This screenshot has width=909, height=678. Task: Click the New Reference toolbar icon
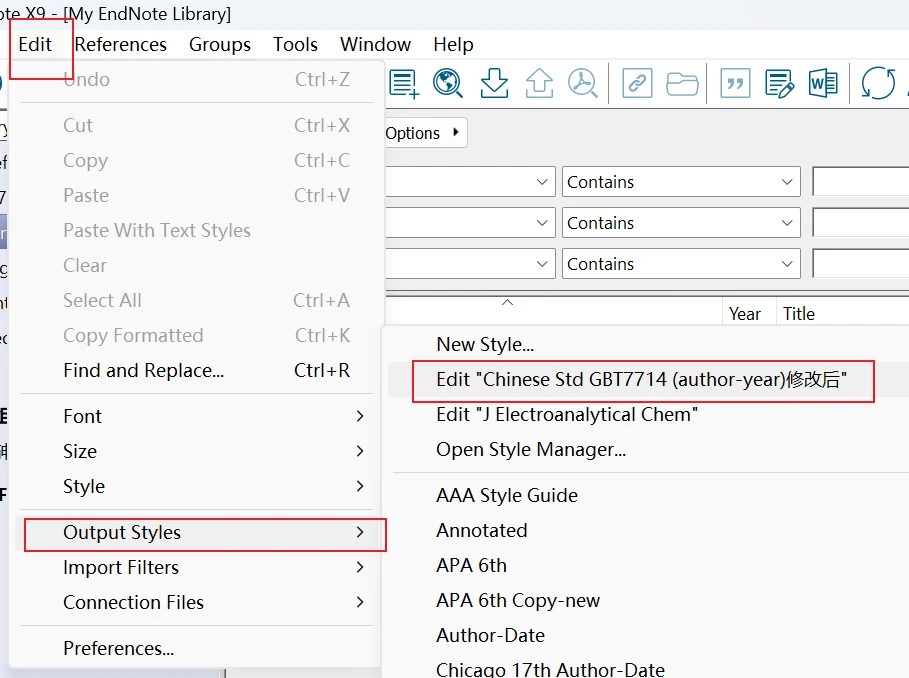pyautogui.click(x=404, y=83)
